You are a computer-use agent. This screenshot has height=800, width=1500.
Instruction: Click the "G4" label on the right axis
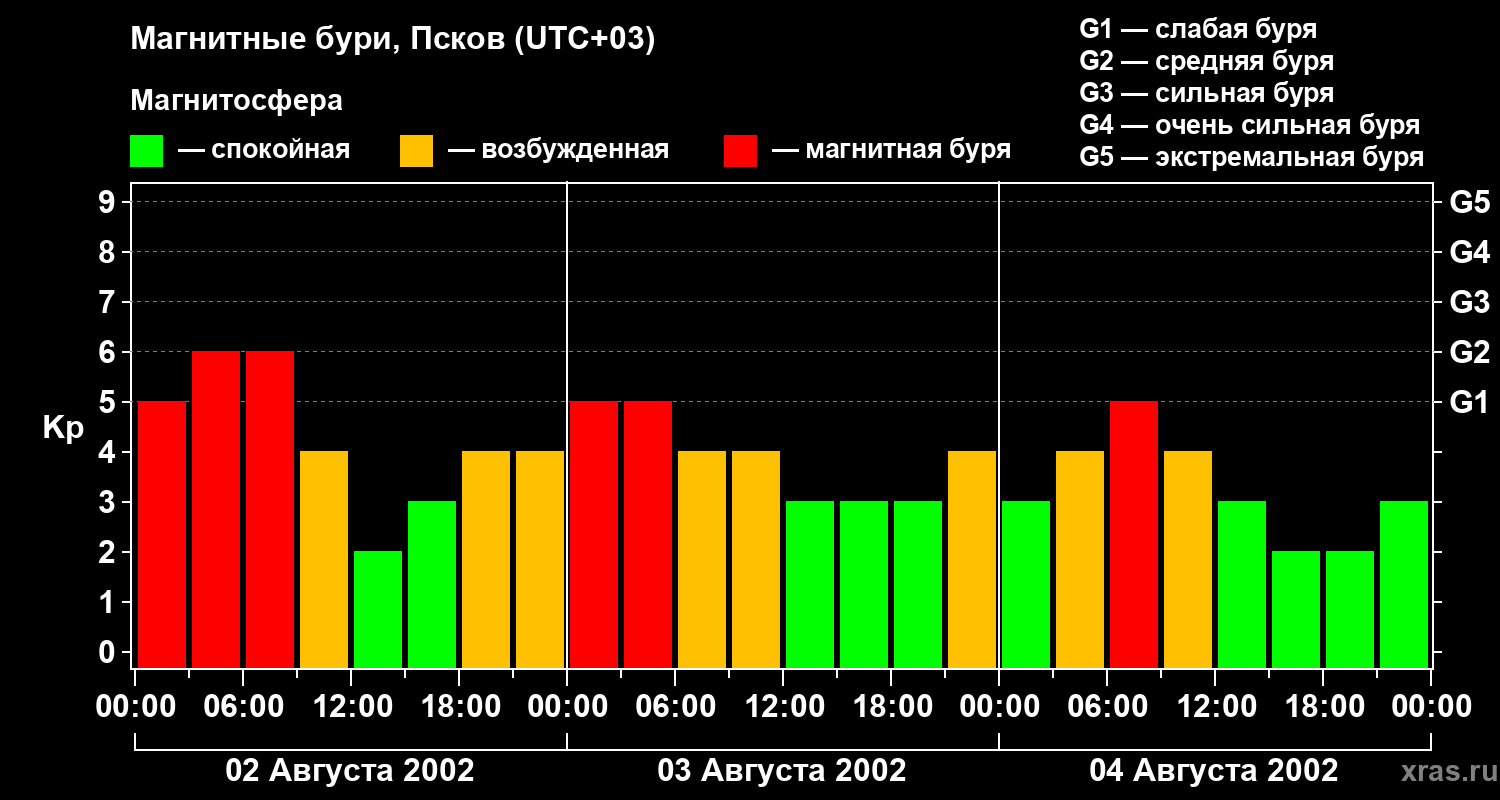coord(1470,252)
